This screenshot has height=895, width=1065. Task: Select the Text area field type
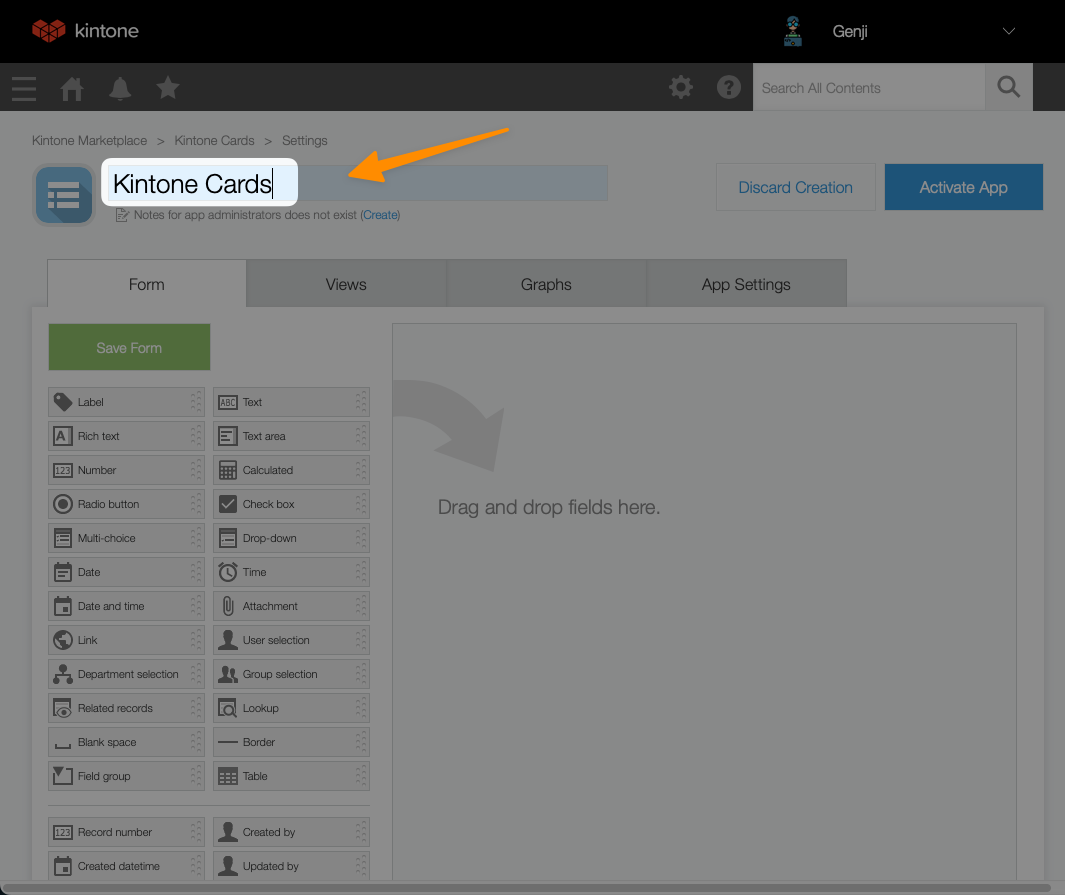pyautogui.click(x=291, y=436)
